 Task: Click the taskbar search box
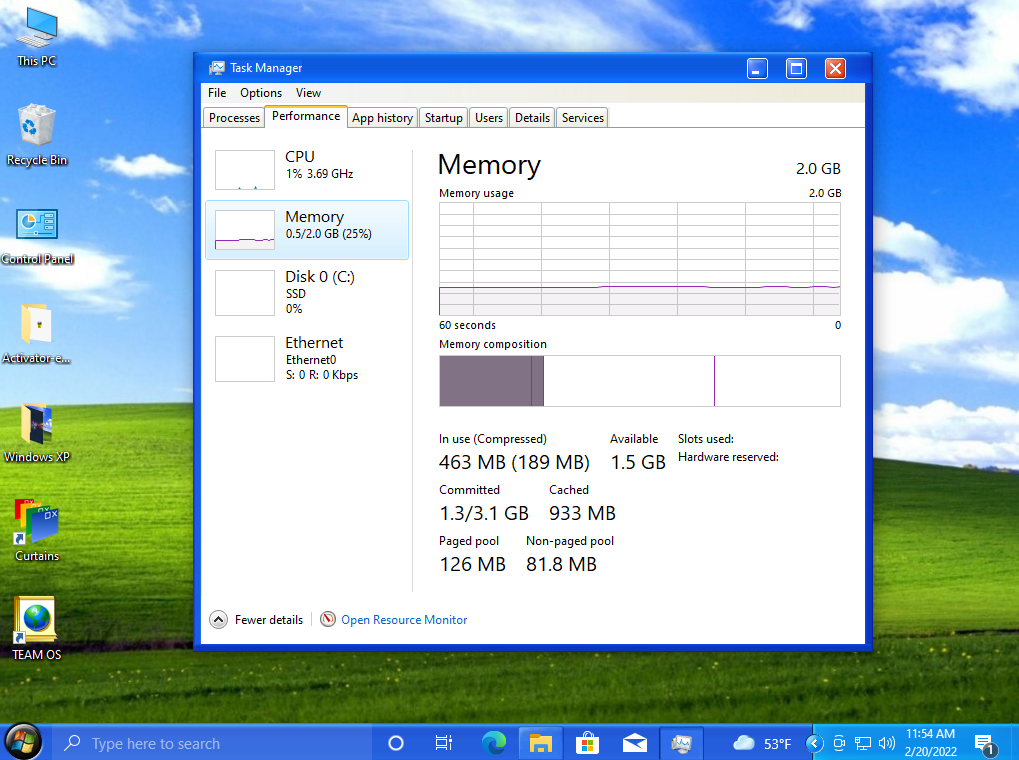[211, 743]
